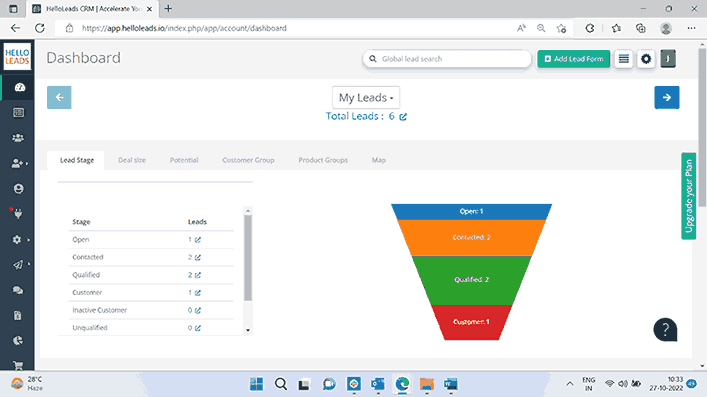Viewport: 707px width, 397px height.
Task: Open the Contacted stage leads link icon
Action: coord(198,258)
